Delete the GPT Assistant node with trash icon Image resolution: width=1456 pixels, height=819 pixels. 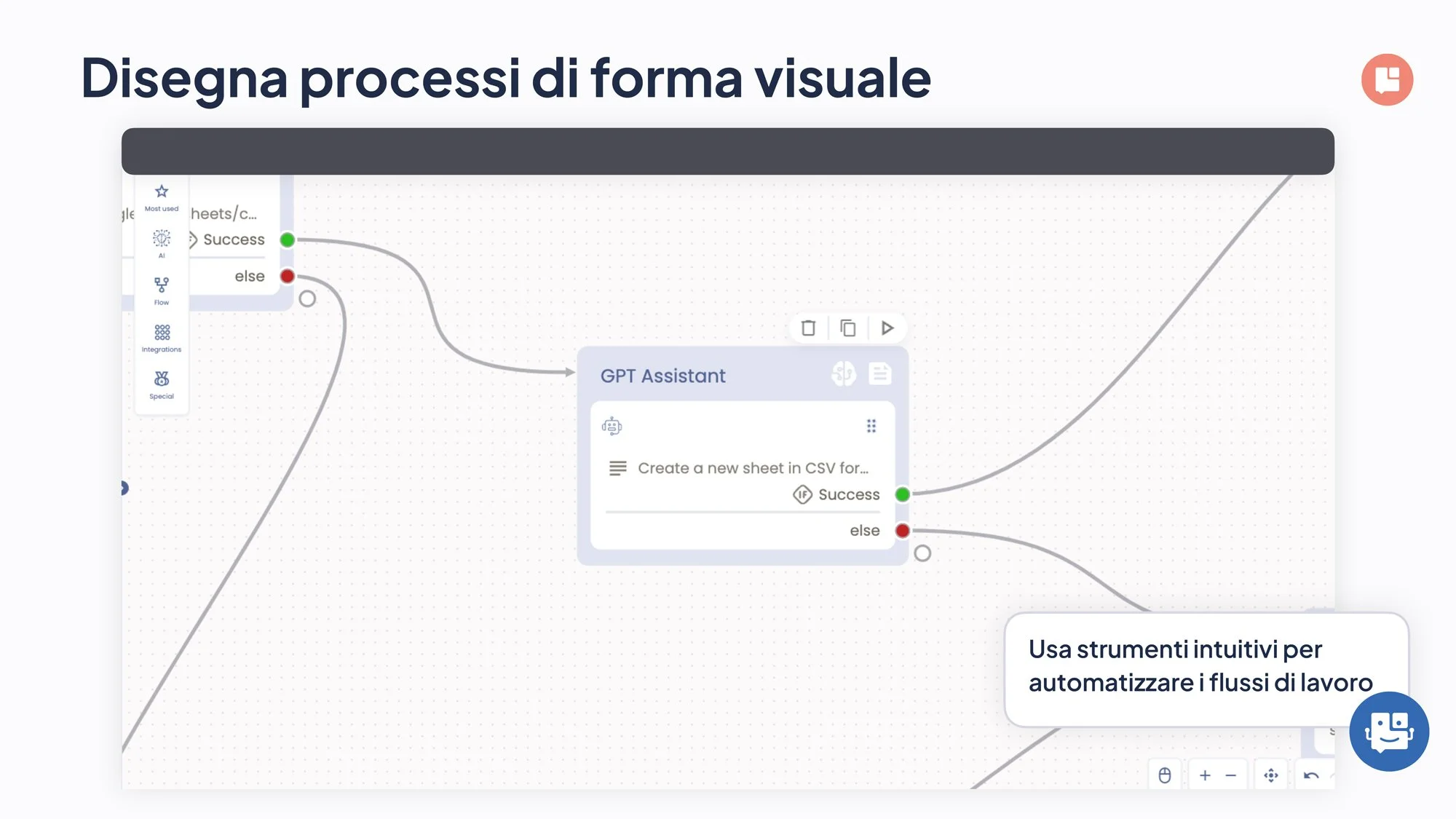808,328
